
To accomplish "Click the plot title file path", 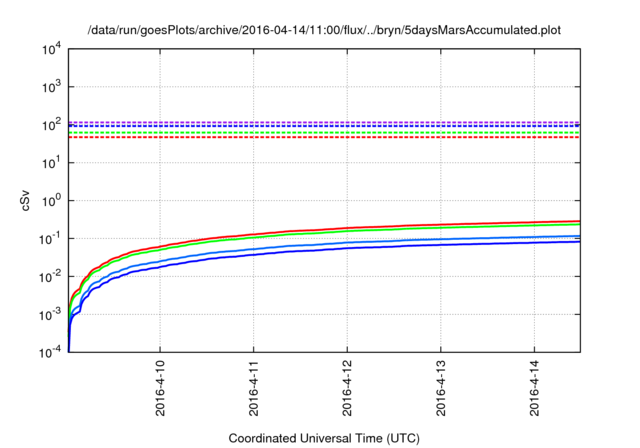I will click(324, 30).
